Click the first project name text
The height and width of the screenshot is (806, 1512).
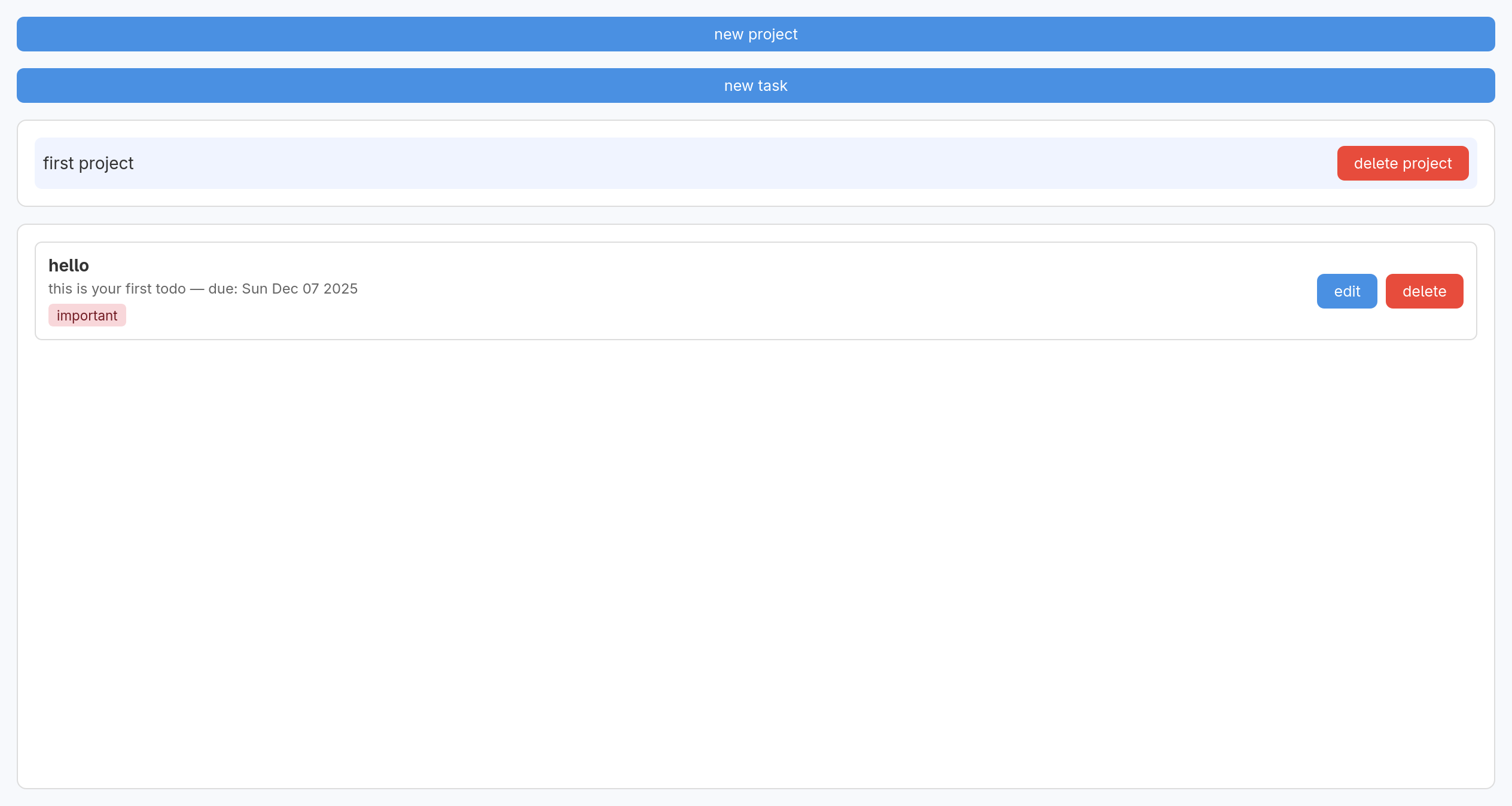(x=88, y=163)
